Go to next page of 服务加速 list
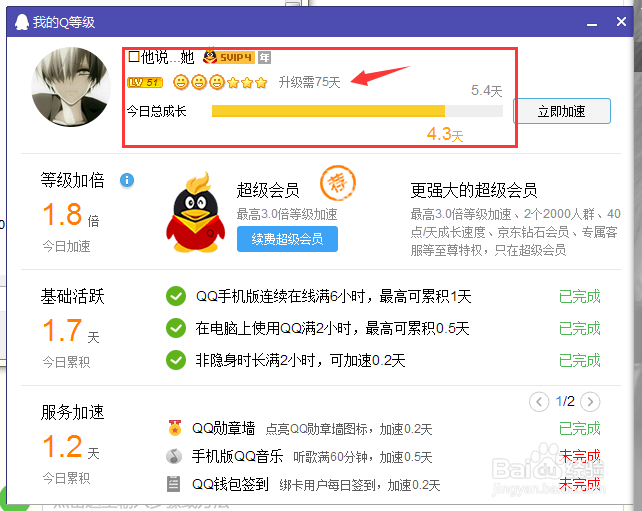The image size is (642, 511). [x=590, y=402]
